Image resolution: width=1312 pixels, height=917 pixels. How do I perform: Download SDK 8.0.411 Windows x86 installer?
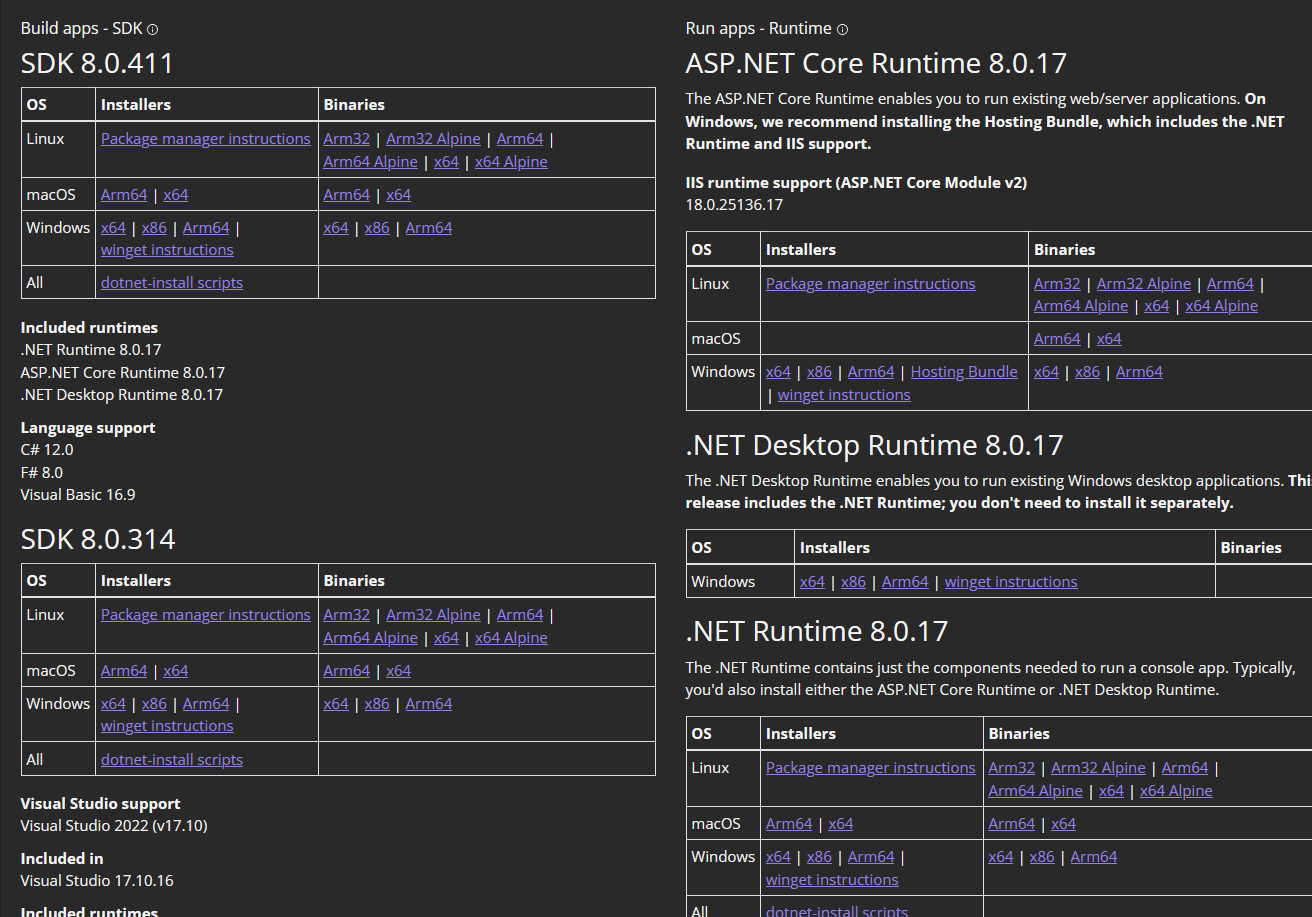(154, 228)
